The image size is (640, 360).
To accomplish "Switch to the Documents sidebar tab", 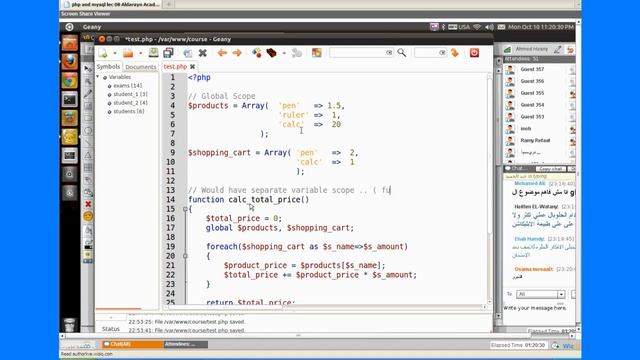I will 140,67.
